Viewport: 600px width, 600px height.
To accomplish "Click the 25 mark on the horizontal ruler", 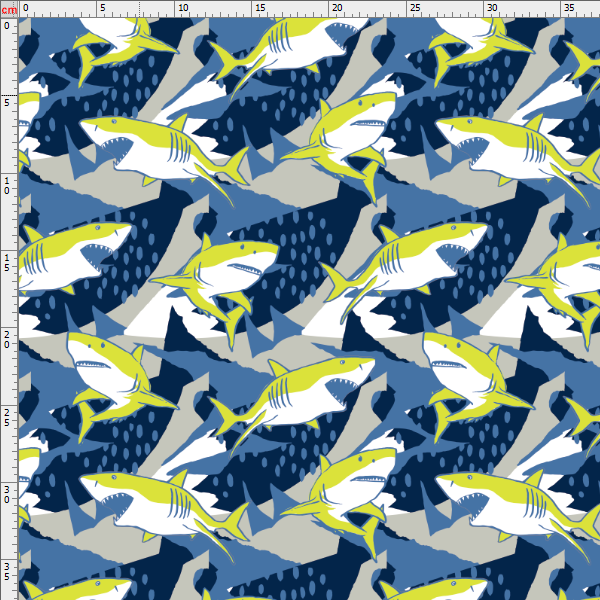I will [x=415, y=8].
